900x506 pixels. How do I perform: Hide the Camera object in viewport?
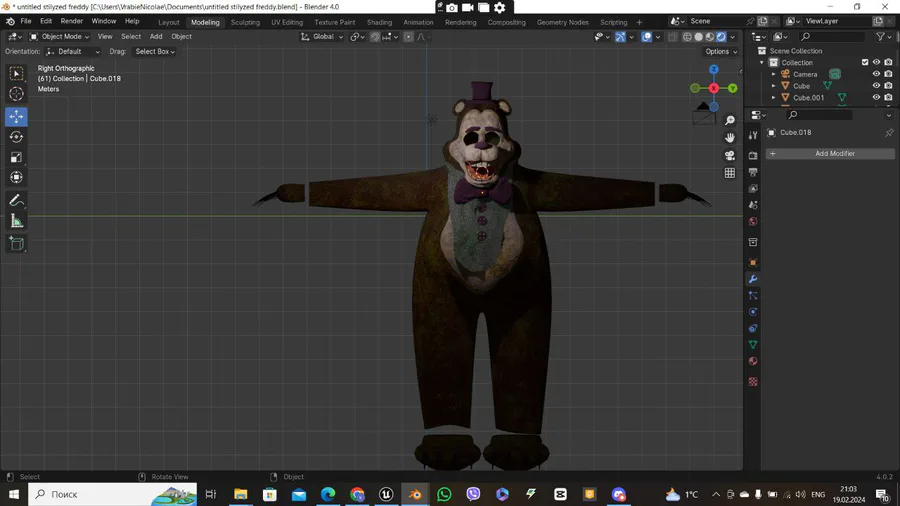point(876,74)
